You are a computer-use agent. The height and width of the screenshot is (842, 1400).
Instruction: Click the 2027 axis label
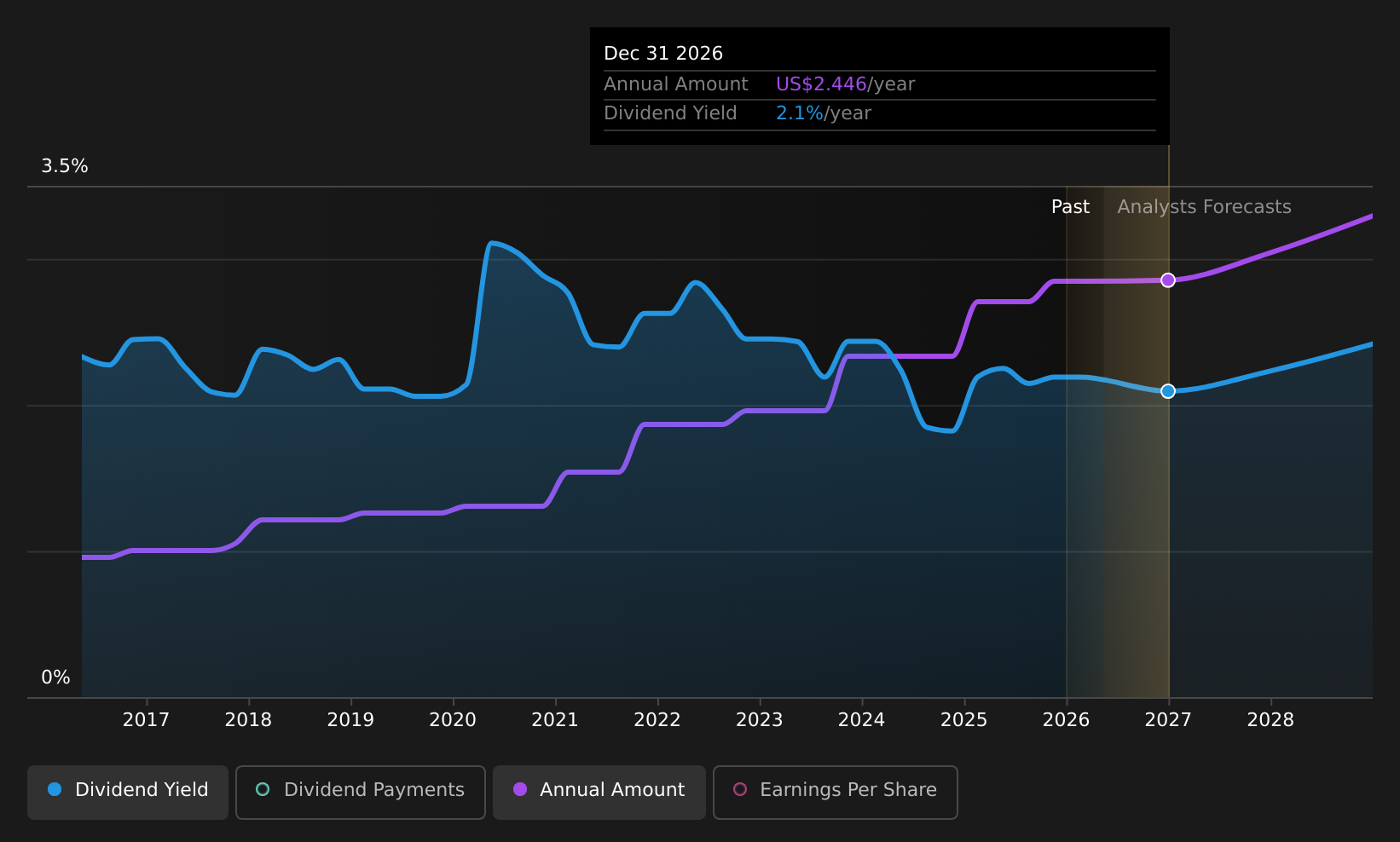point(1168,720)
